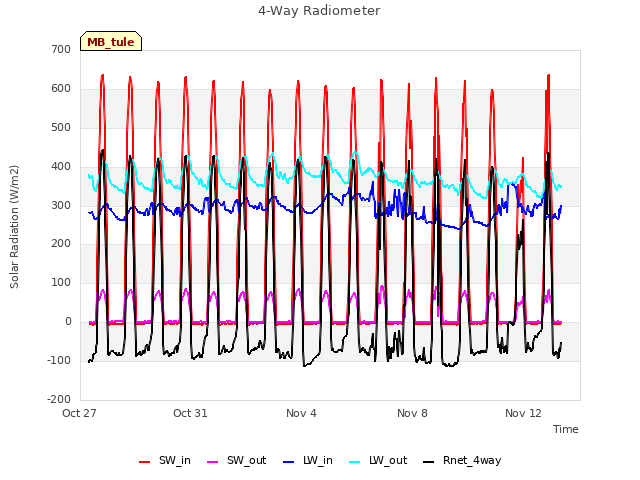Toggle the LW_in legend entry

point(308,460)
